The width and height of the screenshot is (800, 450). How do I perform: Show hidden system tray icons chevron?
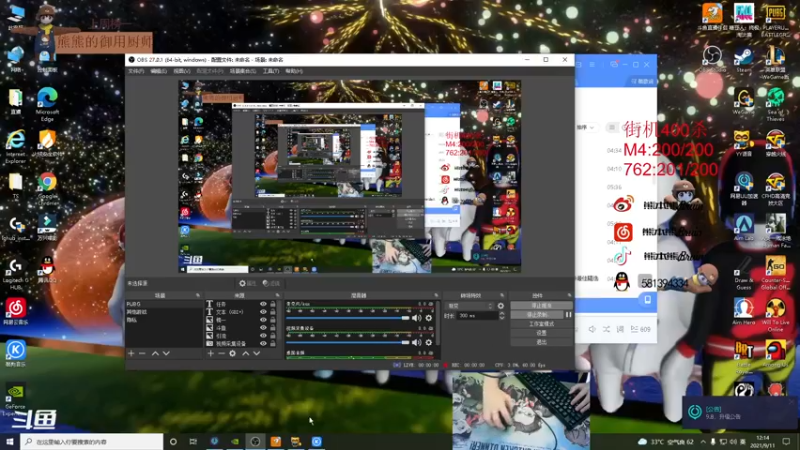704,441
